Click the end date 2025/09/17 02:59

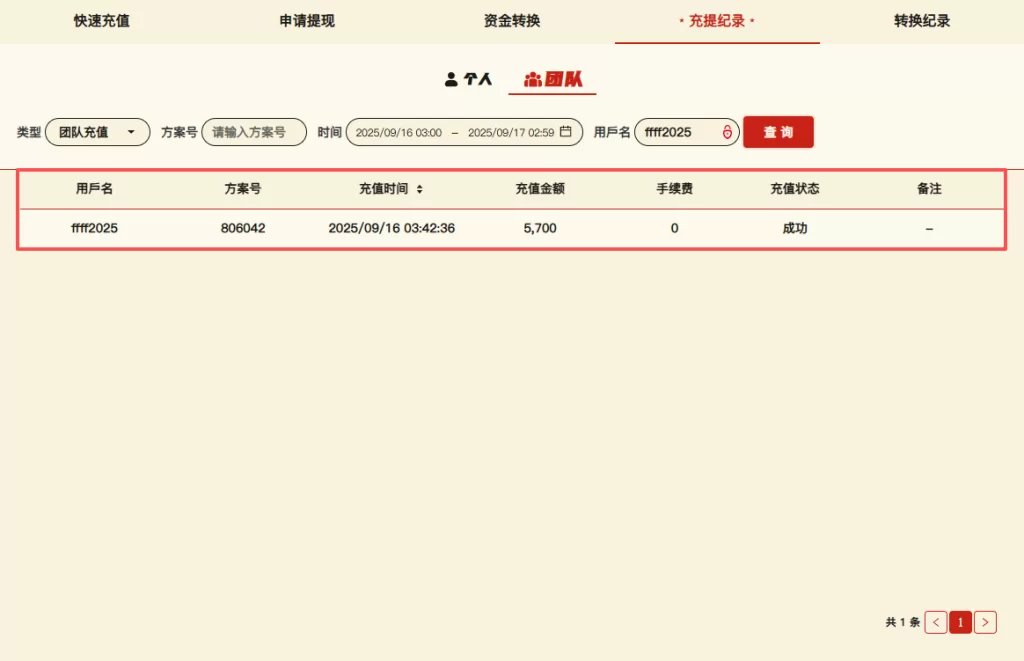(x=510, y=132)
